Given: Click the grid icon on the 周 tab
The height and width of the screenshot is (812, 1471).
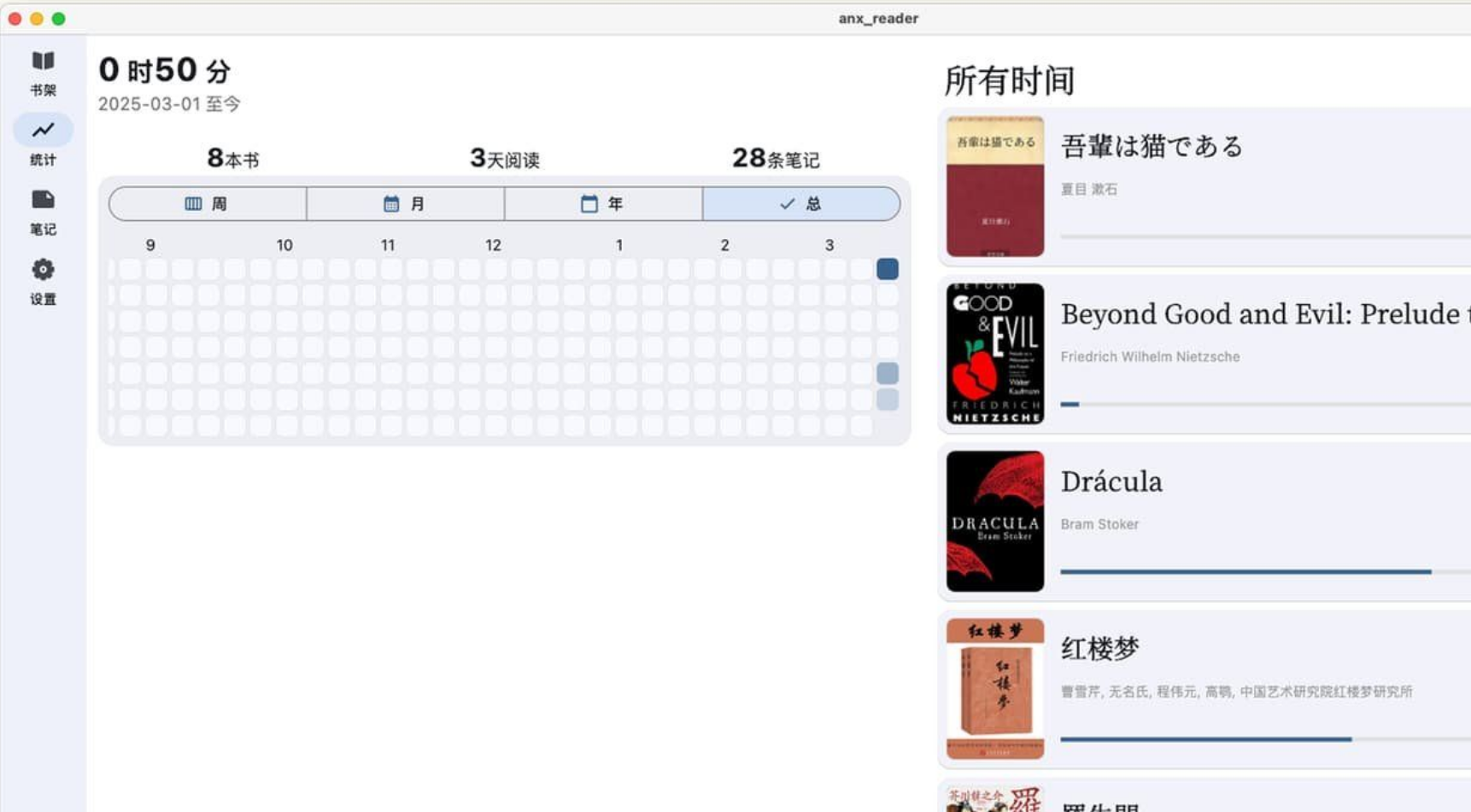Looking at the screenshot, I should pyautogui.click(x=193, y=203).
